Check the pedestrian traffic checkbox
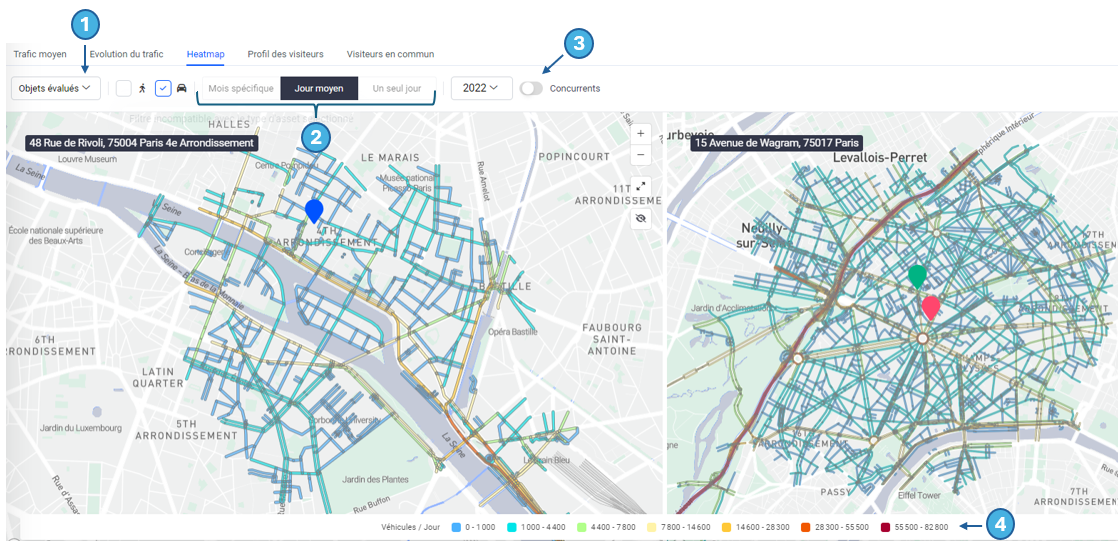The height and width of the screenshot is (541, 1120). click(124, 88)
